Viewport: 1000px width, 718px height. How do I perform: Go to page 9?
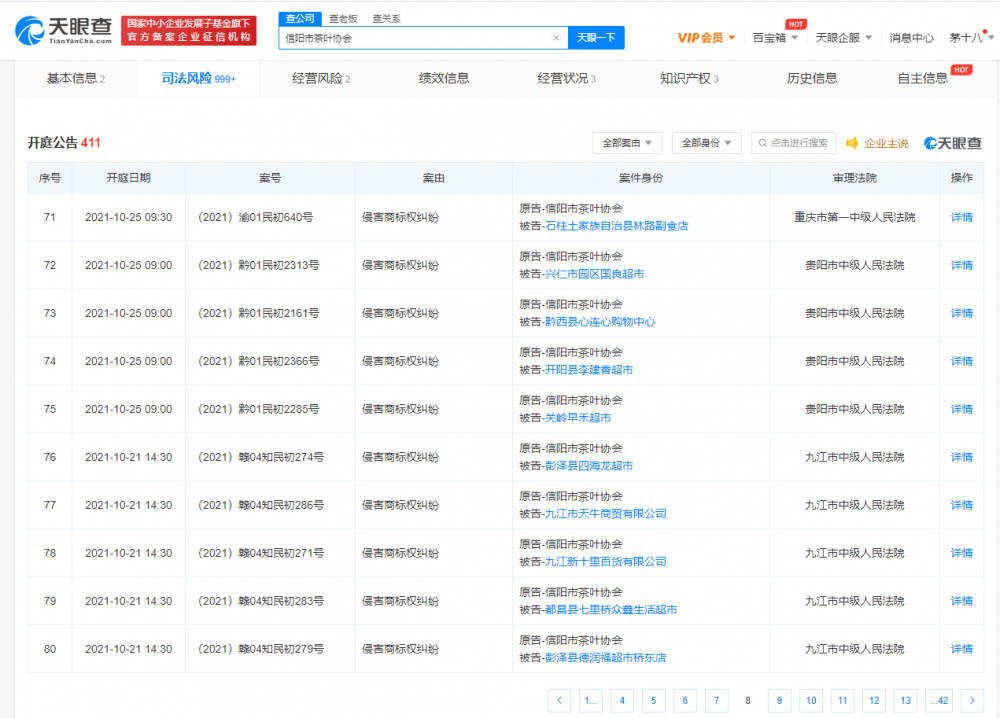(x=779, y=700)
